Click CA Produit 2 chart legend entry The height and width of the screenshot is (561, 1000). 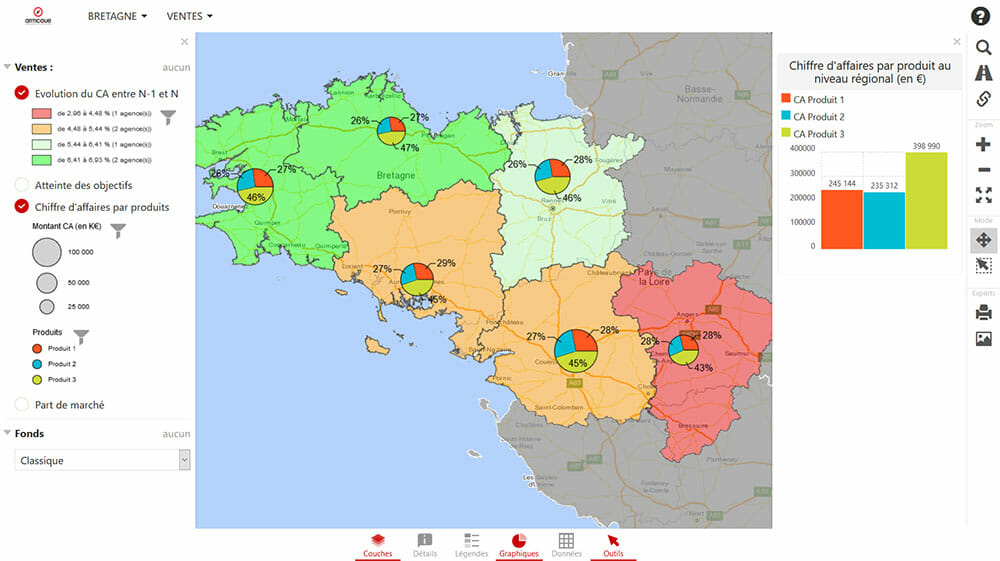pyautogui.click(x=812, y=117)
